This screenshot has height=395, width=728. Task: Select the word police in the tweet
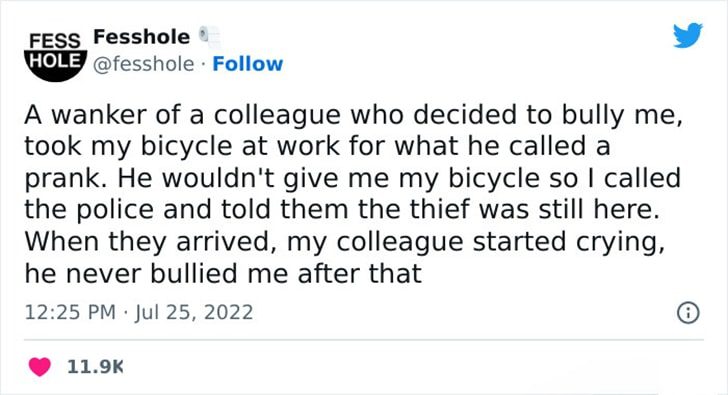pyautogui.click(x=115, y=210)
